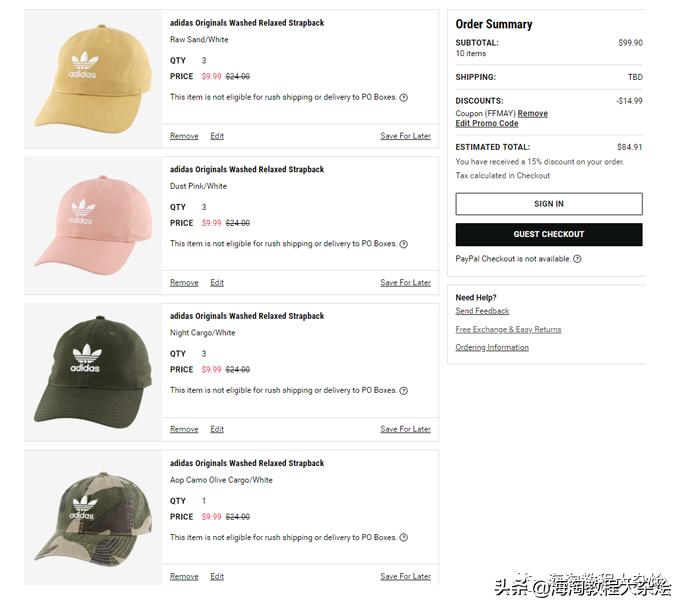Open Raw Sand cap product image

coord(93,79)
